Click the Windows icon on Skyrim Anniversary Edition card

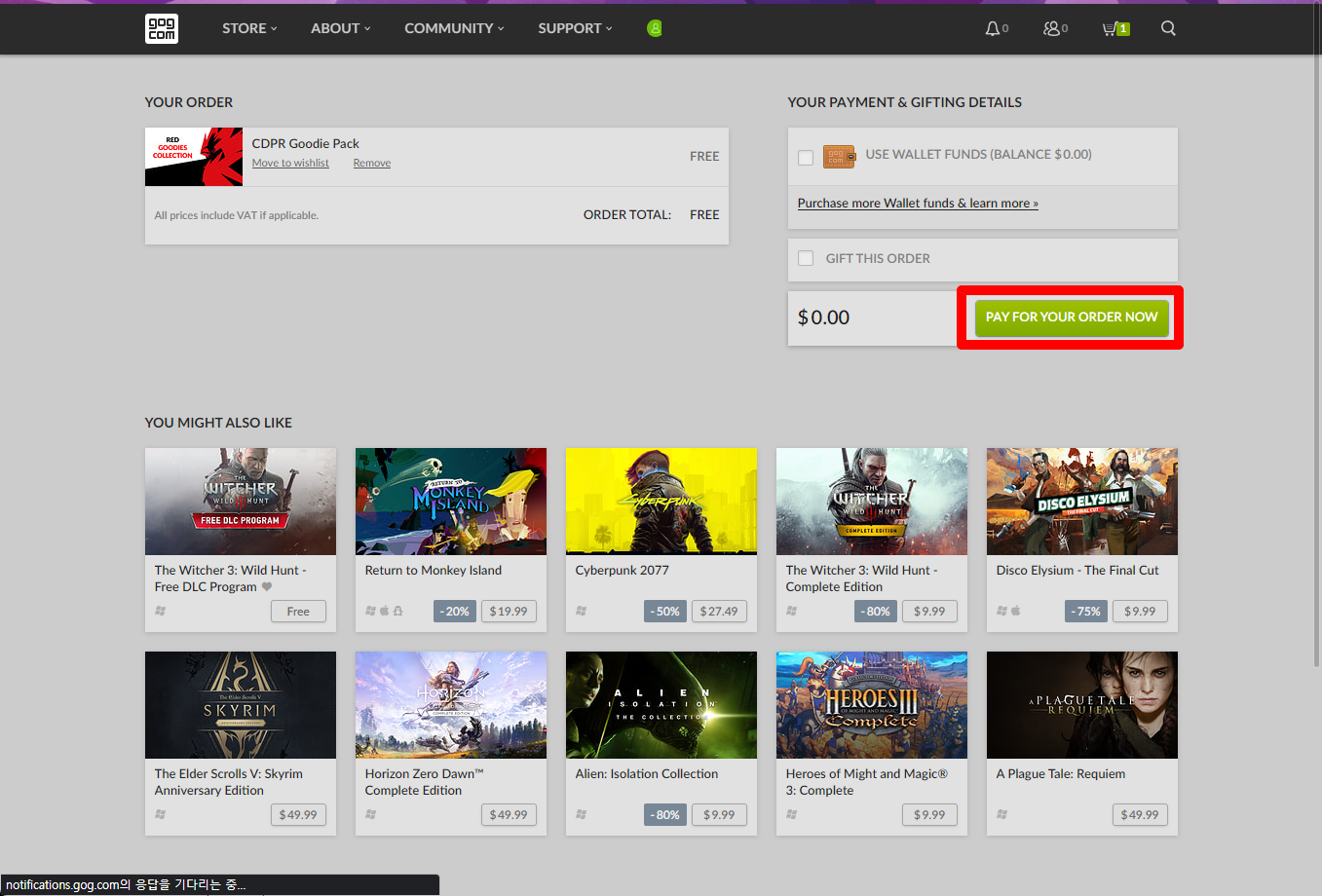[x=160, y=814]
